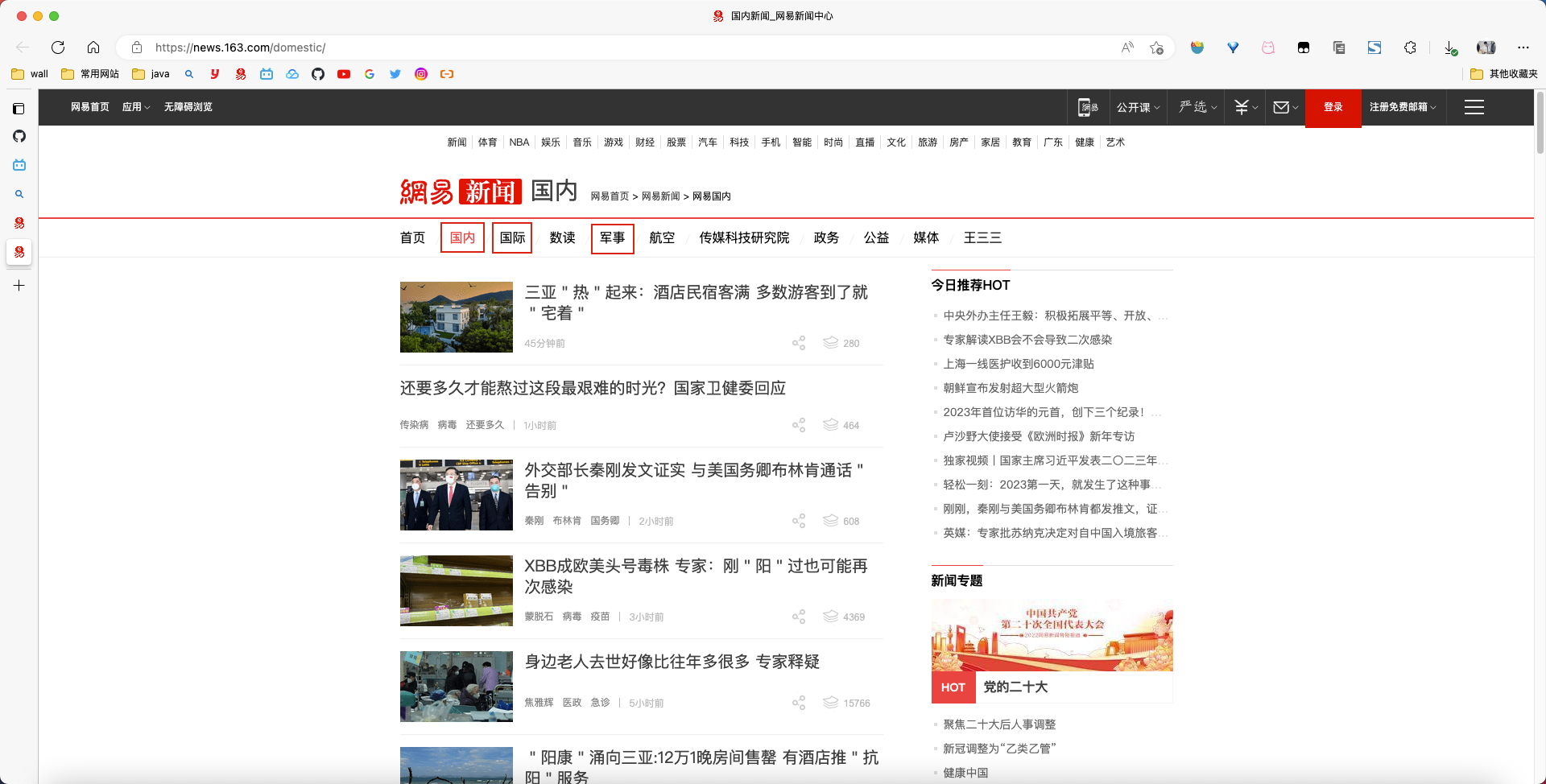The image size is (1546, 784).
Task: Open 聚焦二十大后人事调整 topic link
Action: (999, 724)
